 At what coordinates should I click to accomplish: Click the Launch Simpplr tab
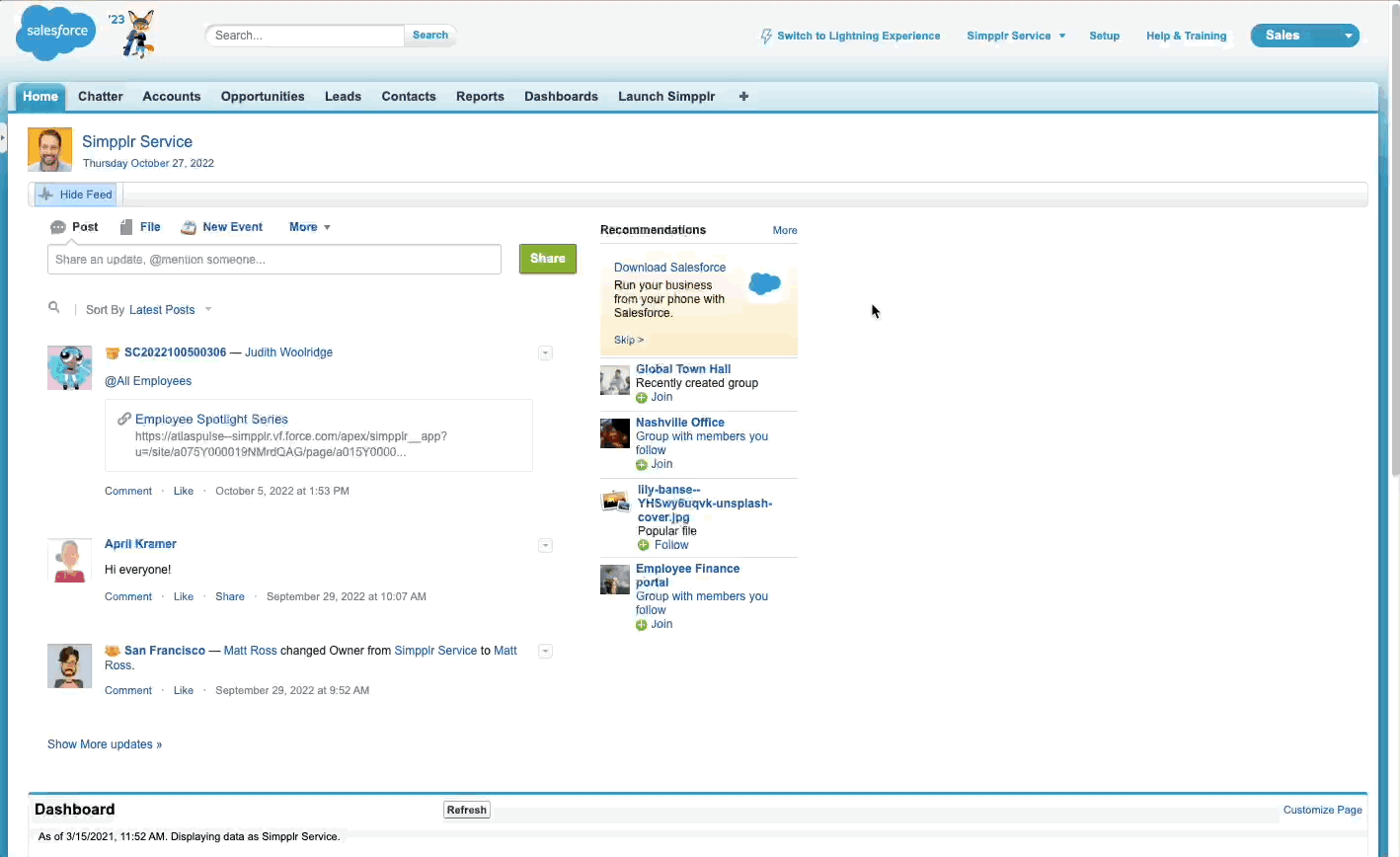666,96
